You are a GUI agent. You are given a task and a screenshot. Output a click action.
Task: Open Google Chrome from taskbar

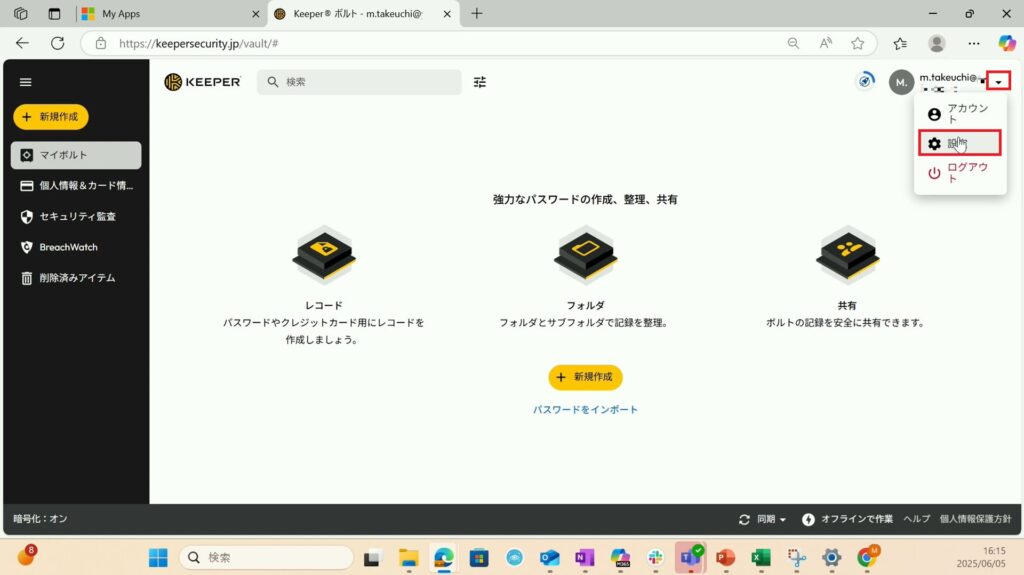point(867,557)
